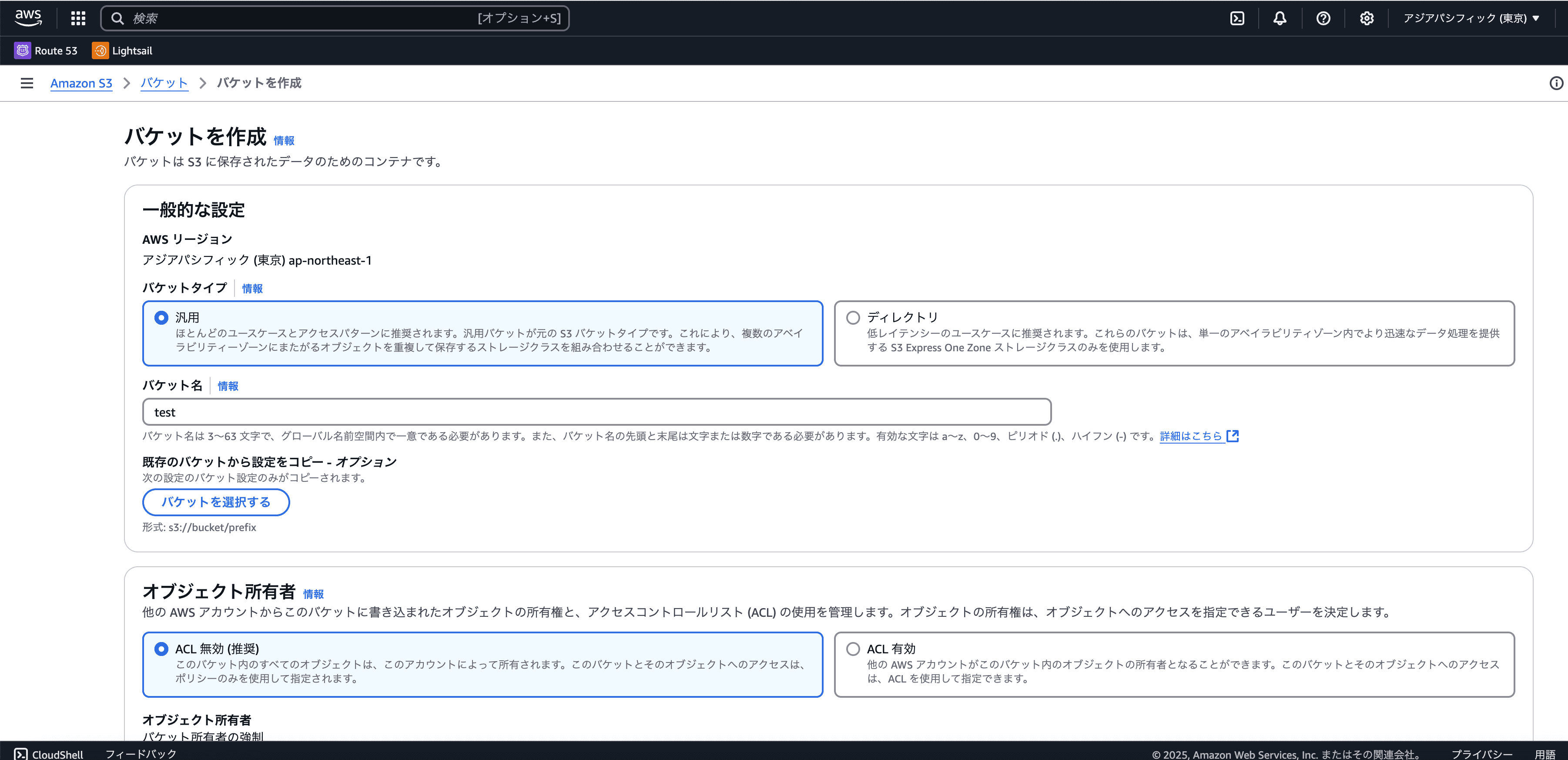Click the external link icon beside 詳細はこちら
Viewport: 1568px width, 760px height.
[x=1233, y=436]
